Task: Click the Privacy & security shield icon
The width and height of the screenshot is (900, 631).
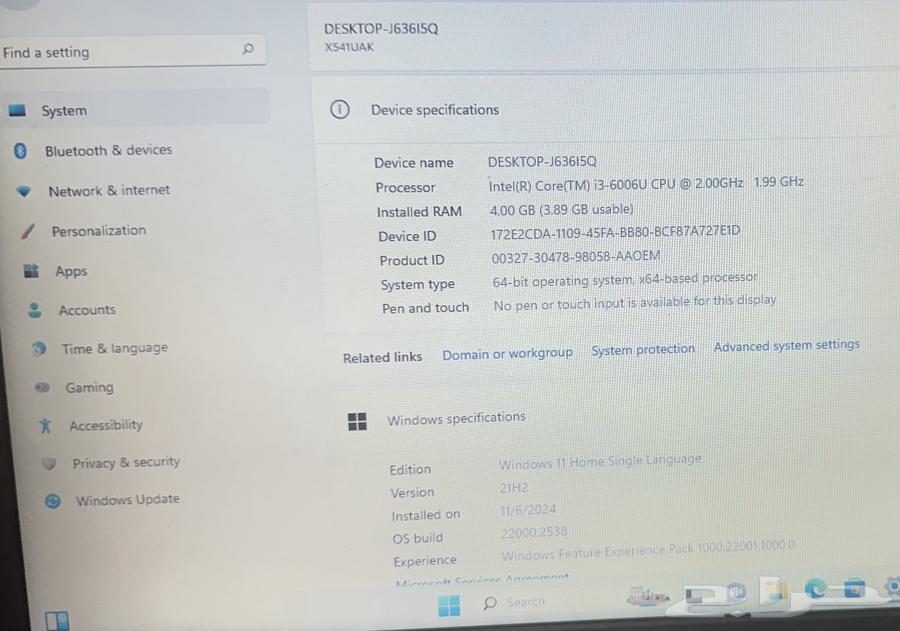Action: pos(49,463)
